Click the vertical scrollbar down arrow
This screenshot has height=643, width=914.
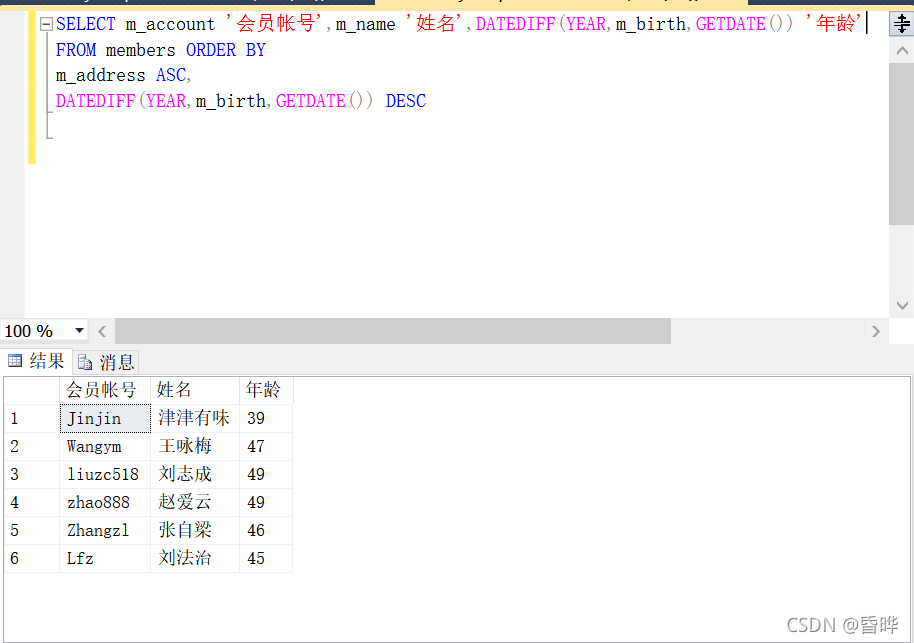(902, 305)
